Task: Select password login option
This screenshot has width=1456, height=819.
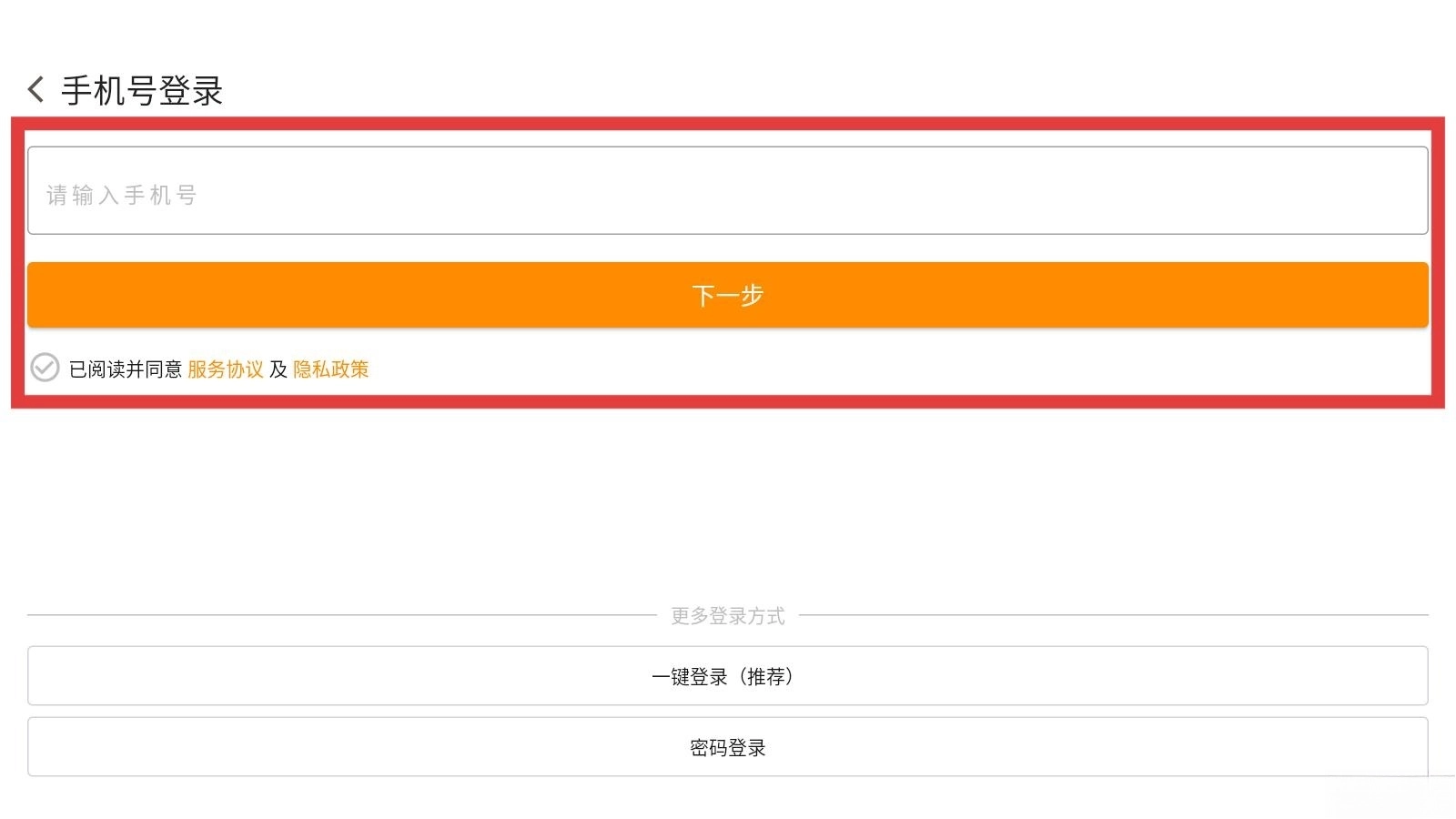Action: tap(728, 747)
